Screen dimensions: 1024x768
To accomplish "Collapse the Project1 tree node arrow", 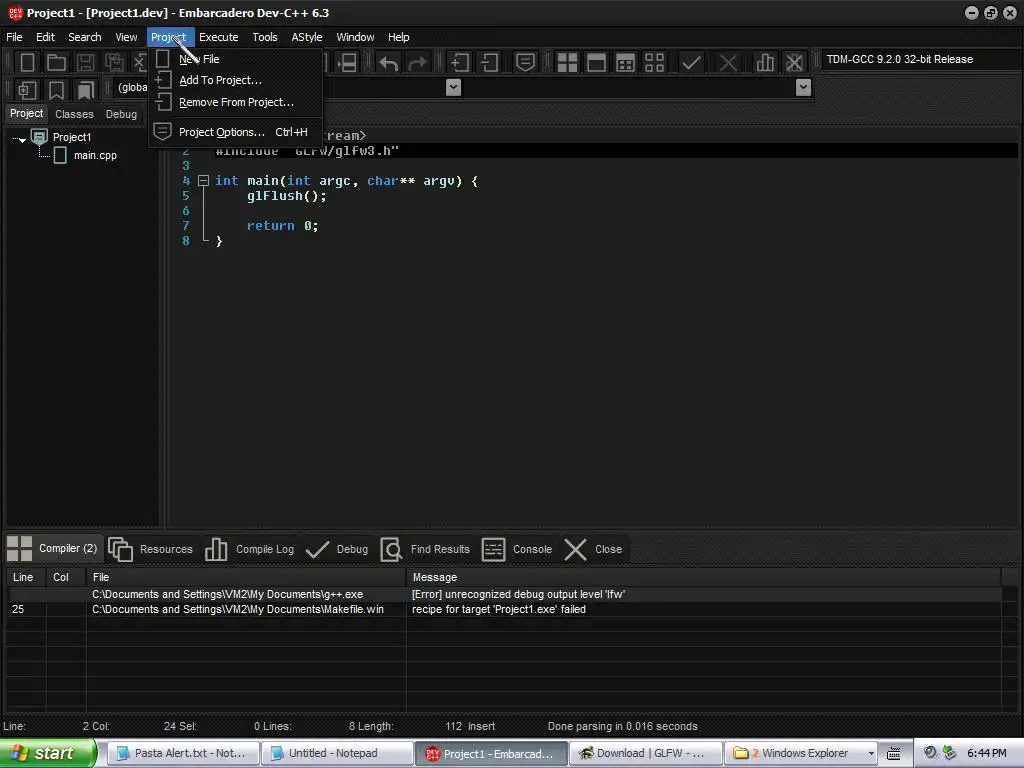I will [22, 138].
